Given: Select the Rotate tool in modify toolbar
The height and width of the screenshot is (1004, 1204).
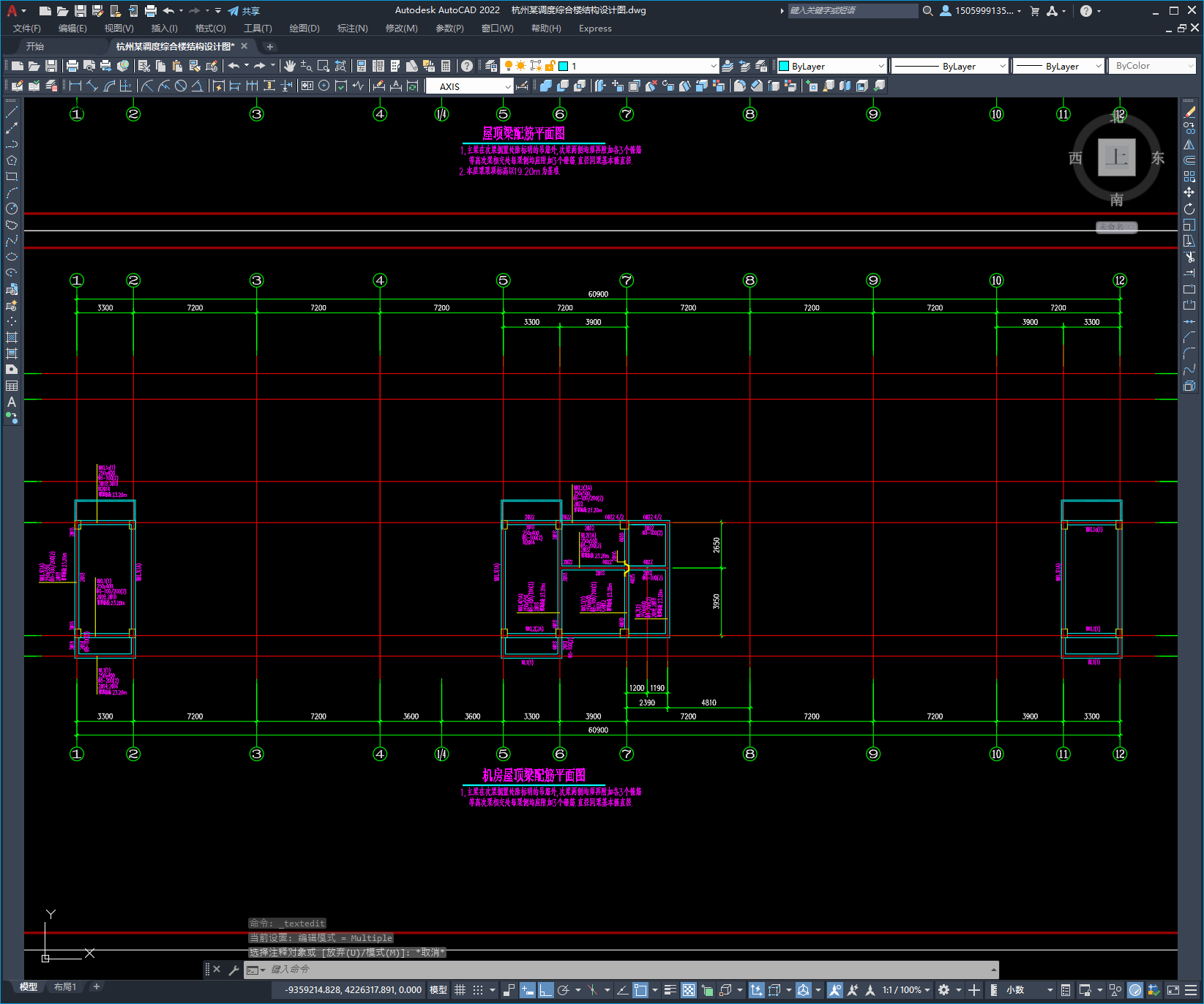Looking at the screenshot, I should click(x=1189, y=209).
